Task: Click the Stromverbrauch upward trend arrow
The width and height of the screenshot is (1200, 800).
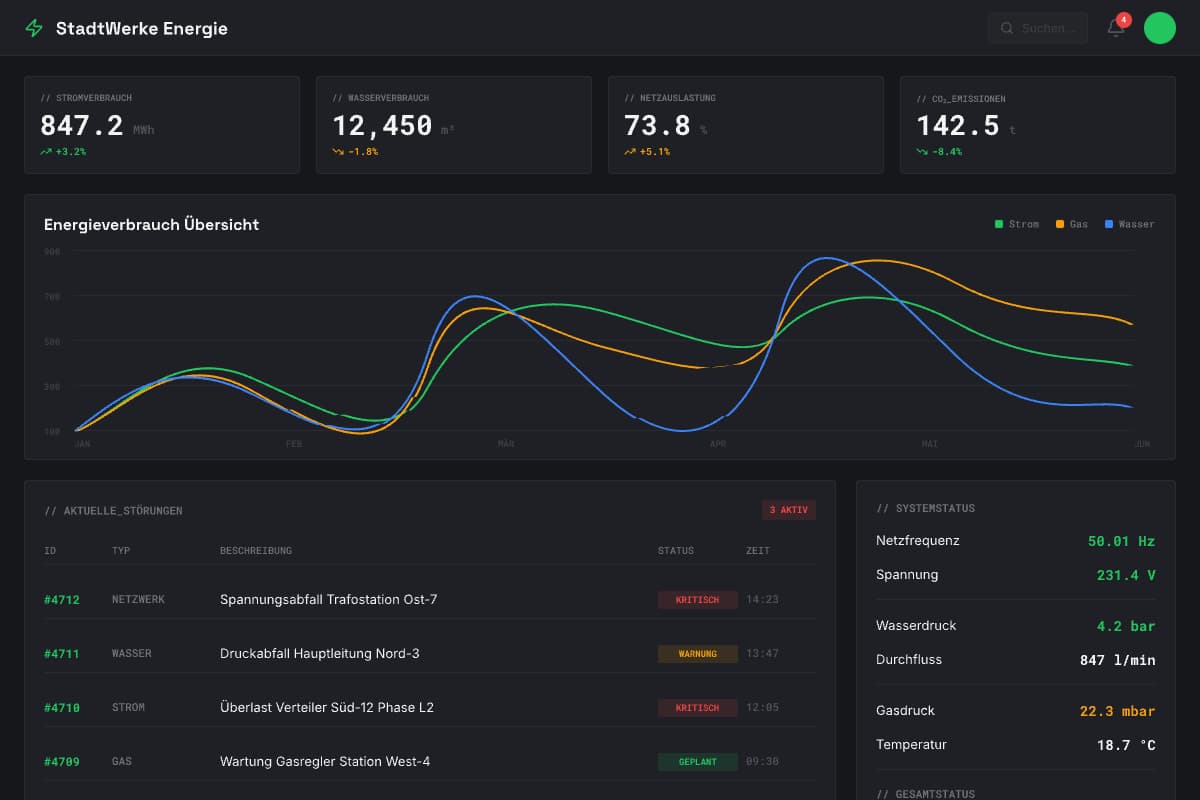Action: [46, 152]
